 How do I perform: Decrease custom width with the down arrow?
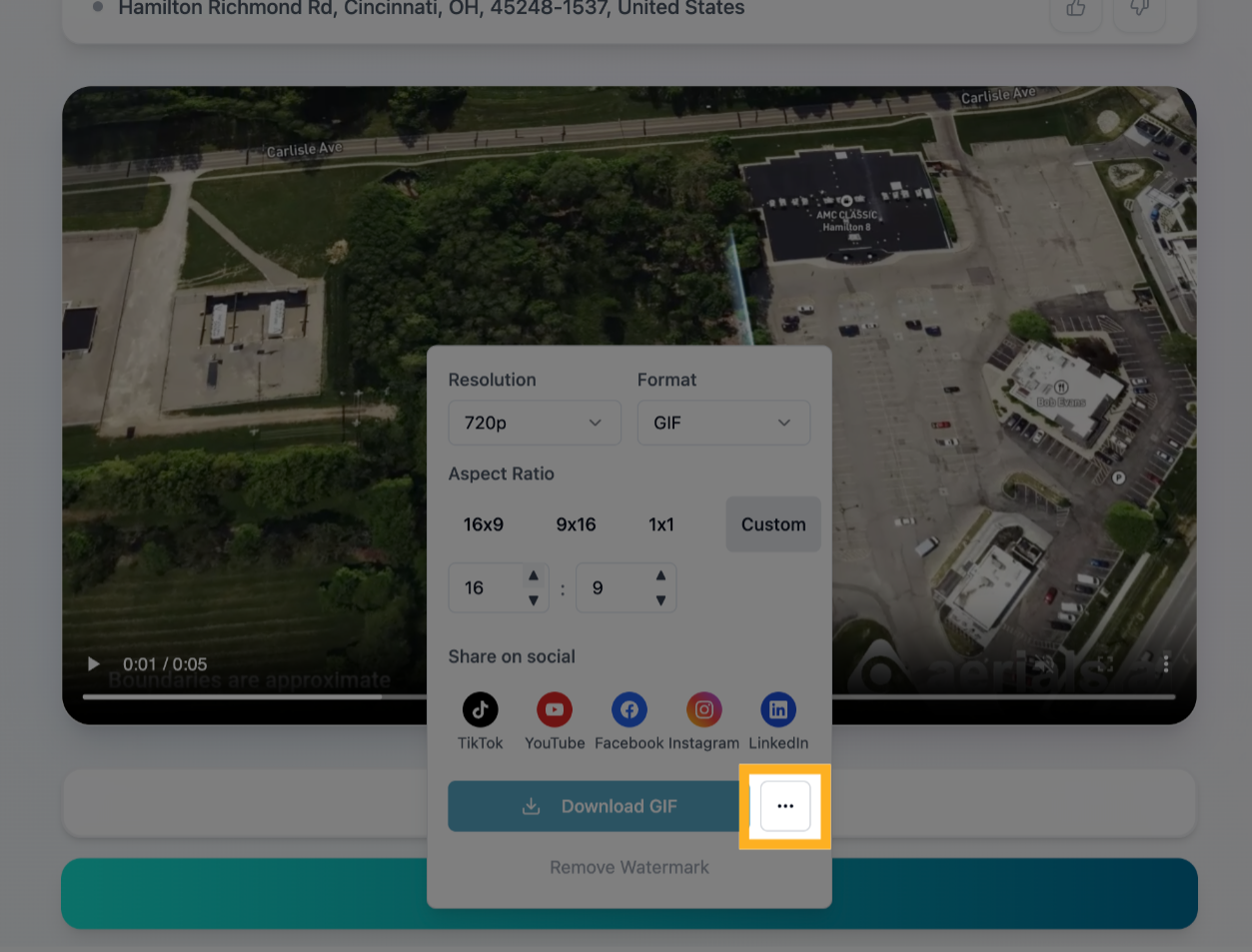click(534, 600)
